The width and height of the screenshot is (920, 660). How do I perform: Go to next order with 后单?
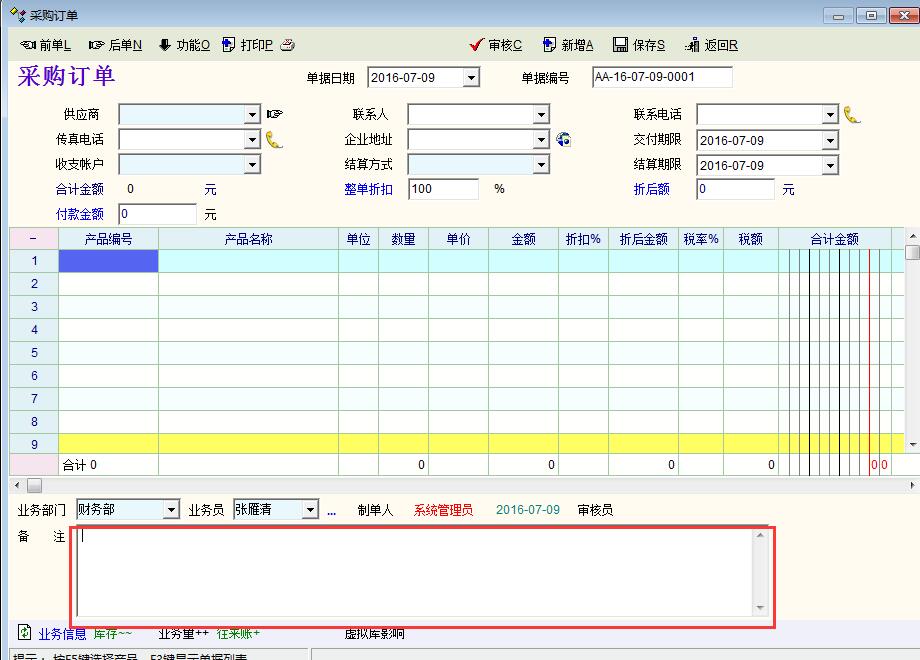pyautogui.click(x=115, y=45)
